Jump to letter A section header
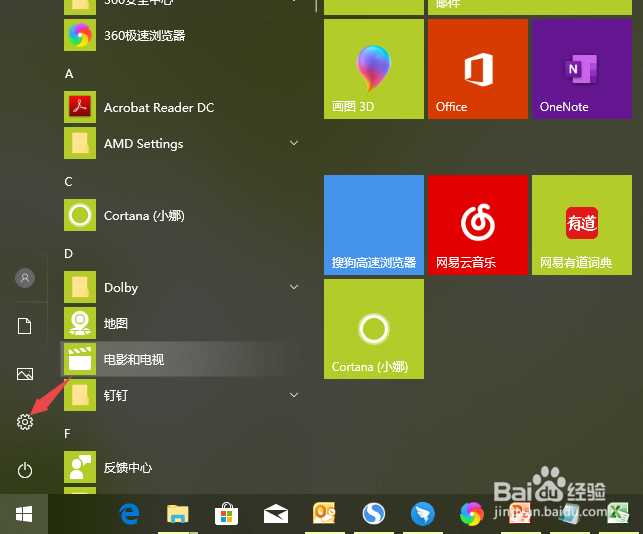 pos(69,74)
